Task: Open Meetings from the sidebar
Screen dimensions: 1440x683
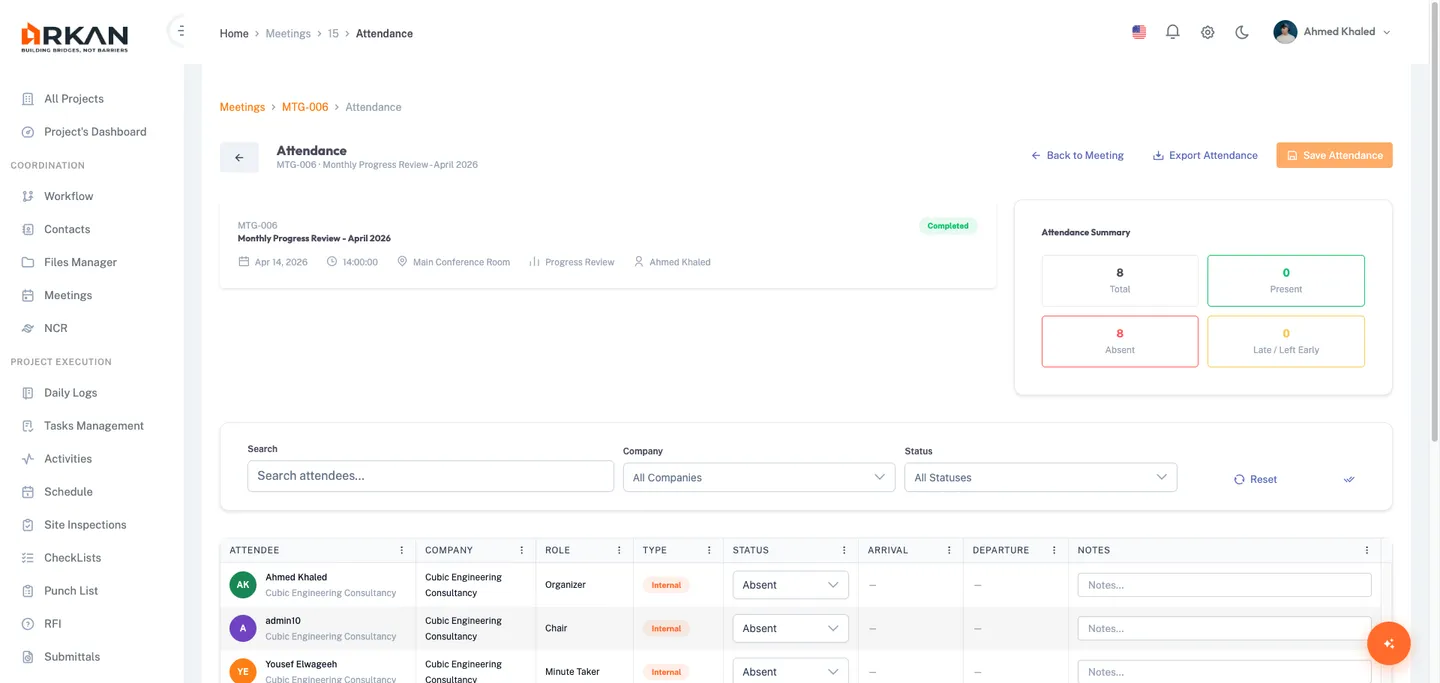Action: (x=67, y=295)
